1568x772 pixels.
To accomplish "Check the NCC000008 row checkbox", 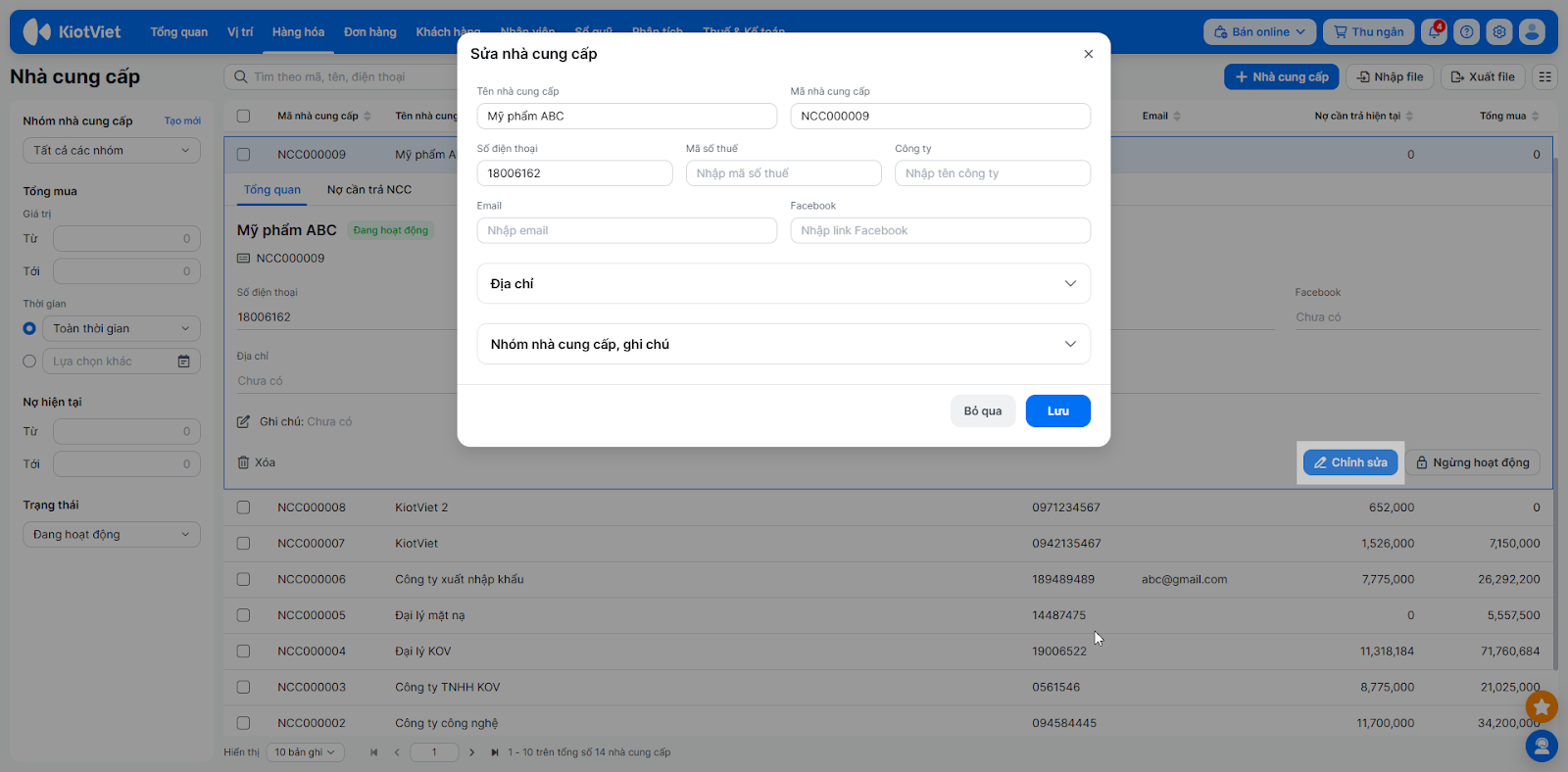I will (x=243, y=507).
